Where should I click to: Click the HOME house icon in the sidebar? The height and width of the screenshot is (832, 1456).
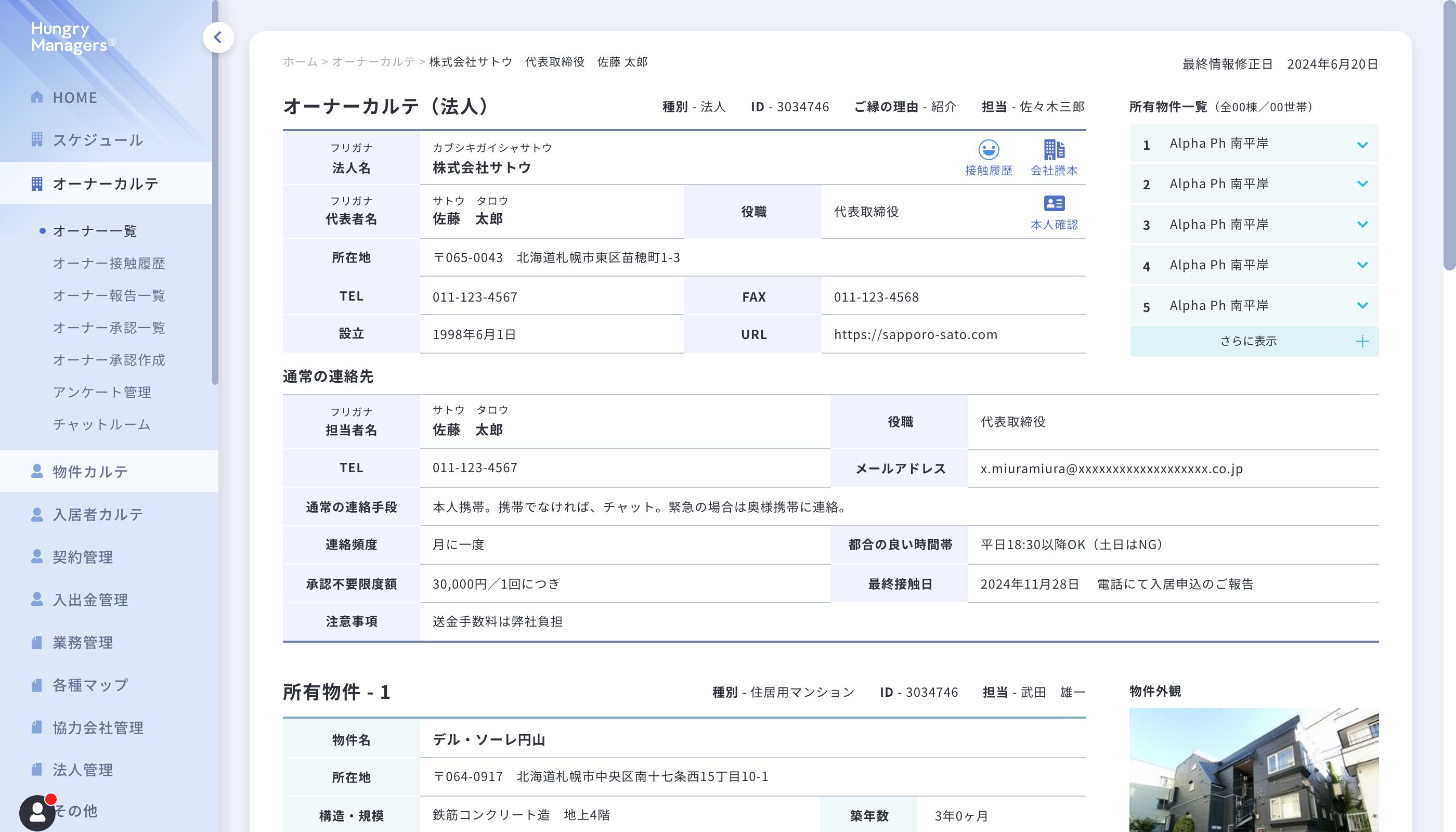[37, 97]
